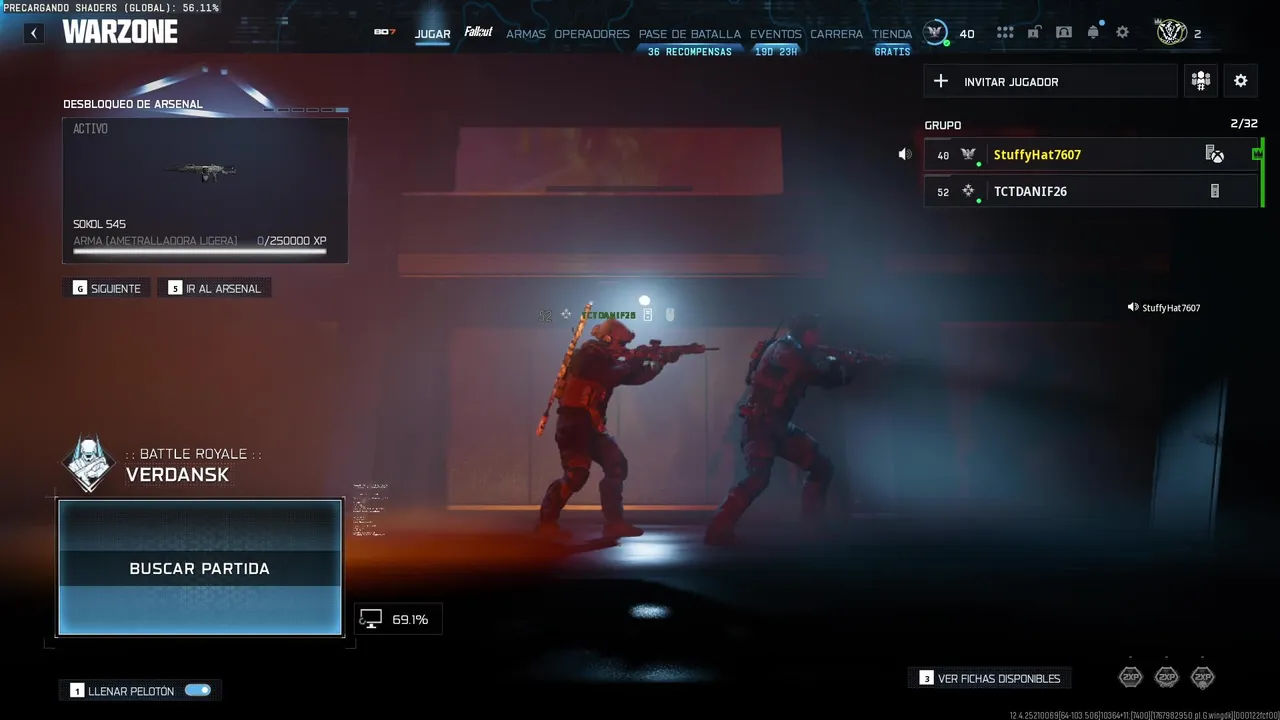Click the Battle Royale mode emblem
Viewport: 1280px width, 720px height.
(89, 464)
